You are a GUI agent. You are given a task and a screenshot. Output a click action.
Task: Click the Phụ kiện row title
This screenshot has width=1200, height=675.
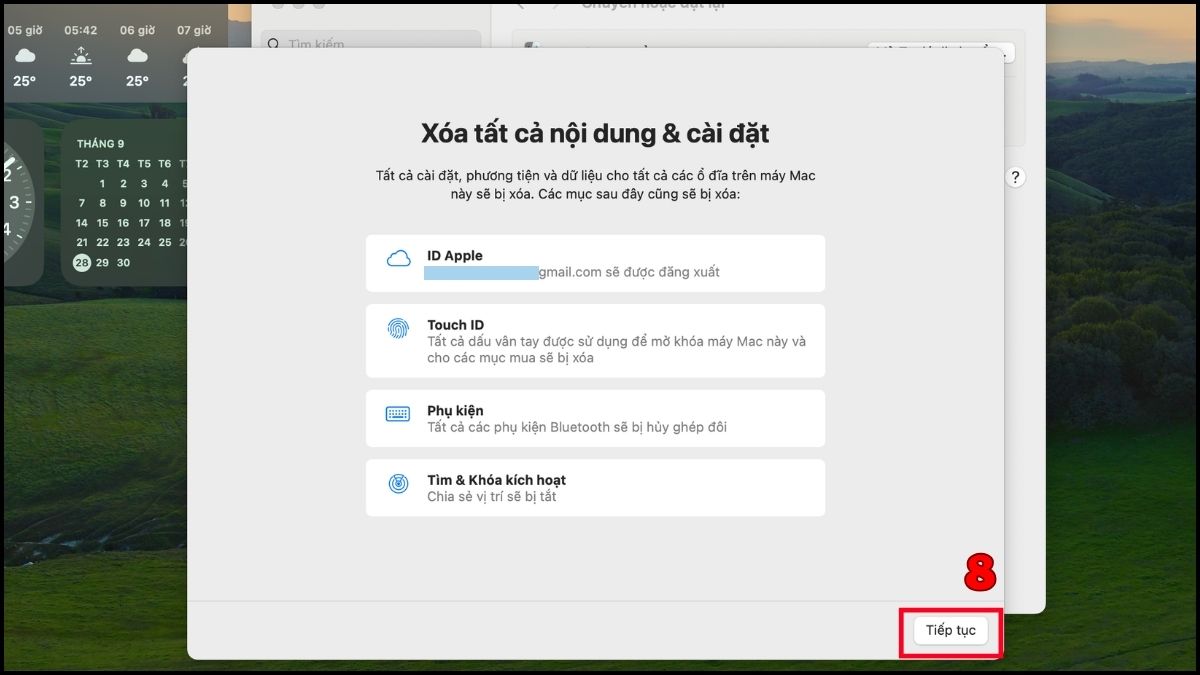[x=455, y=410]
